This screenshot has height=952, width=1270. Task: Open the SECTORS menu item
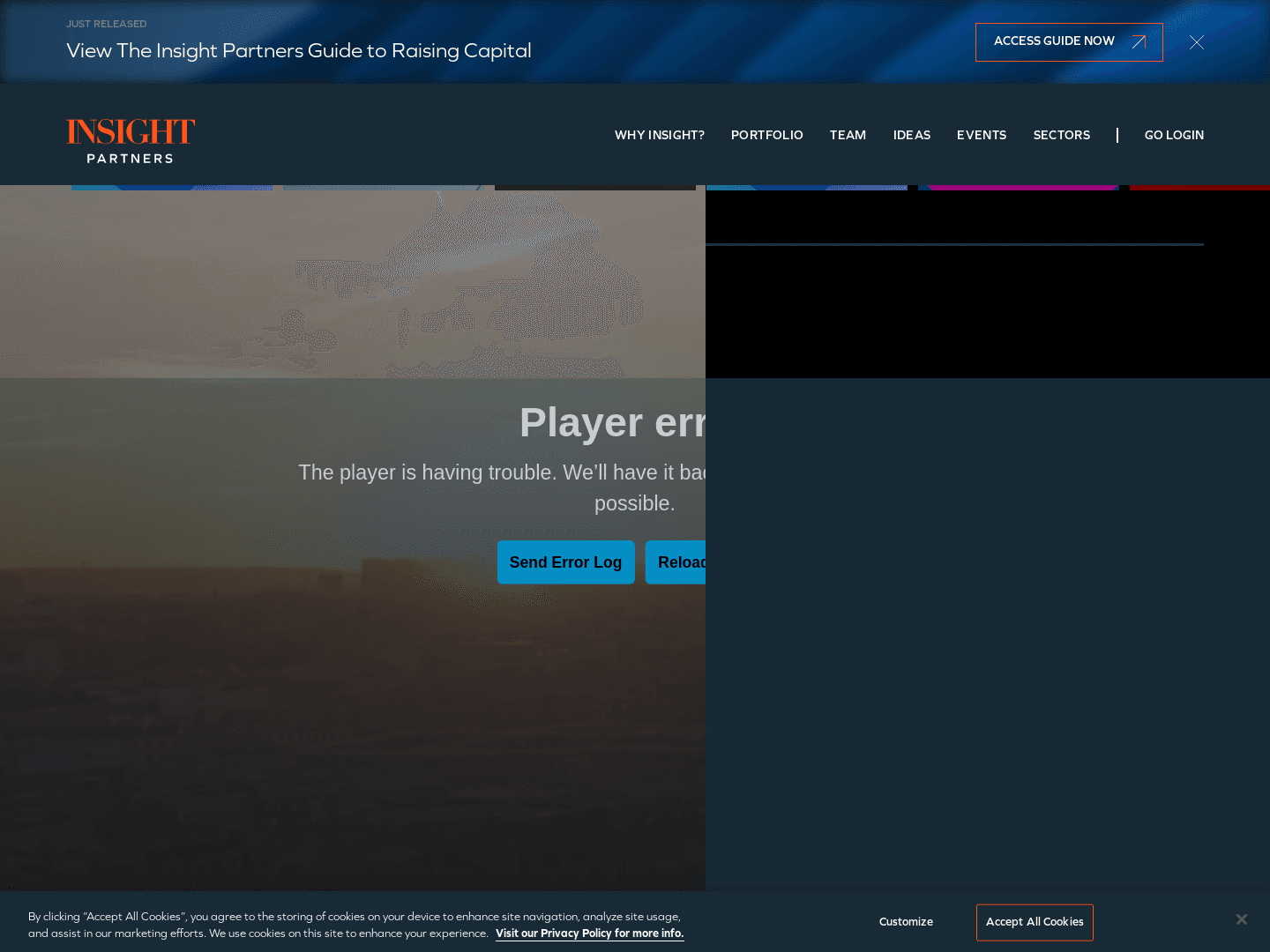pos(1061,135)
